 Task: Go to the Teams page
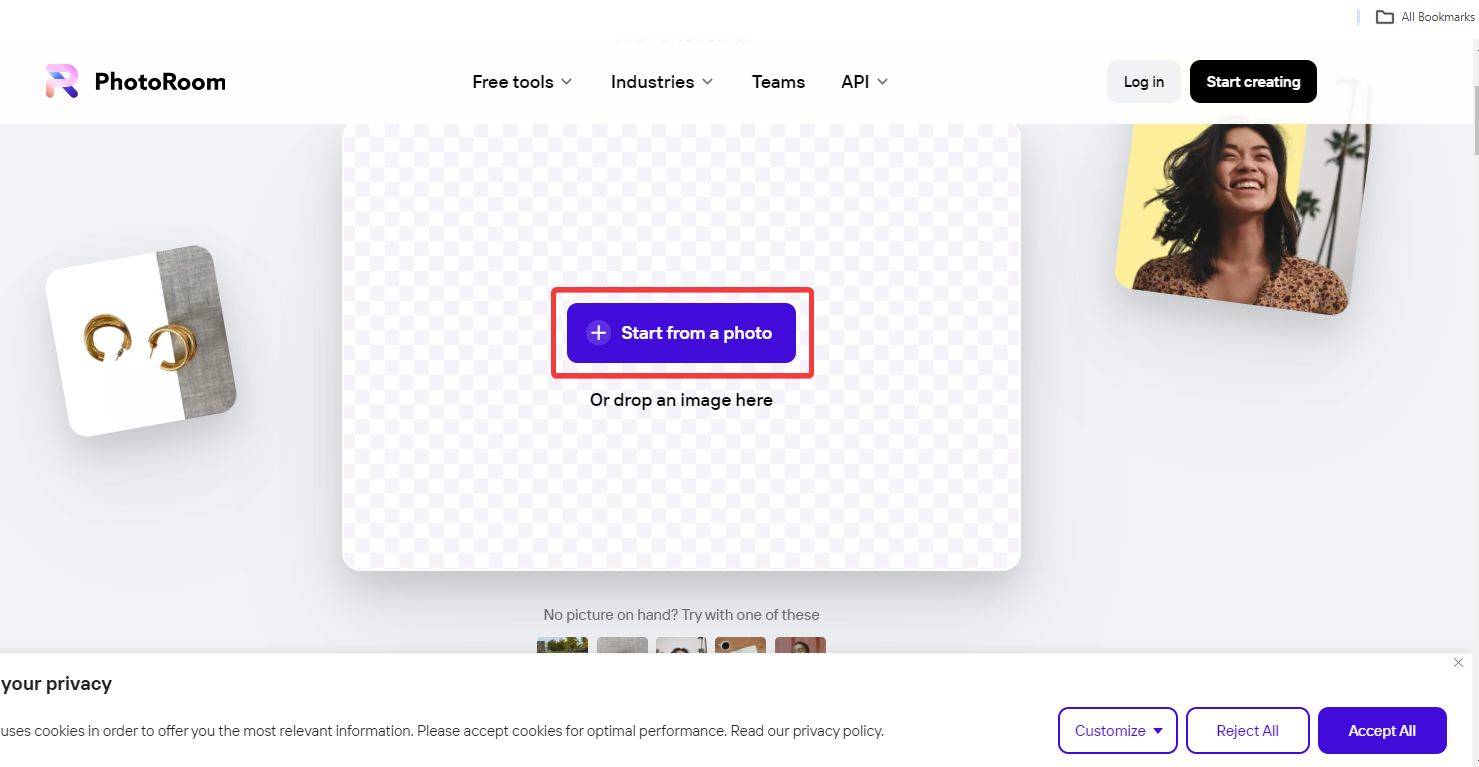[778, 82]
